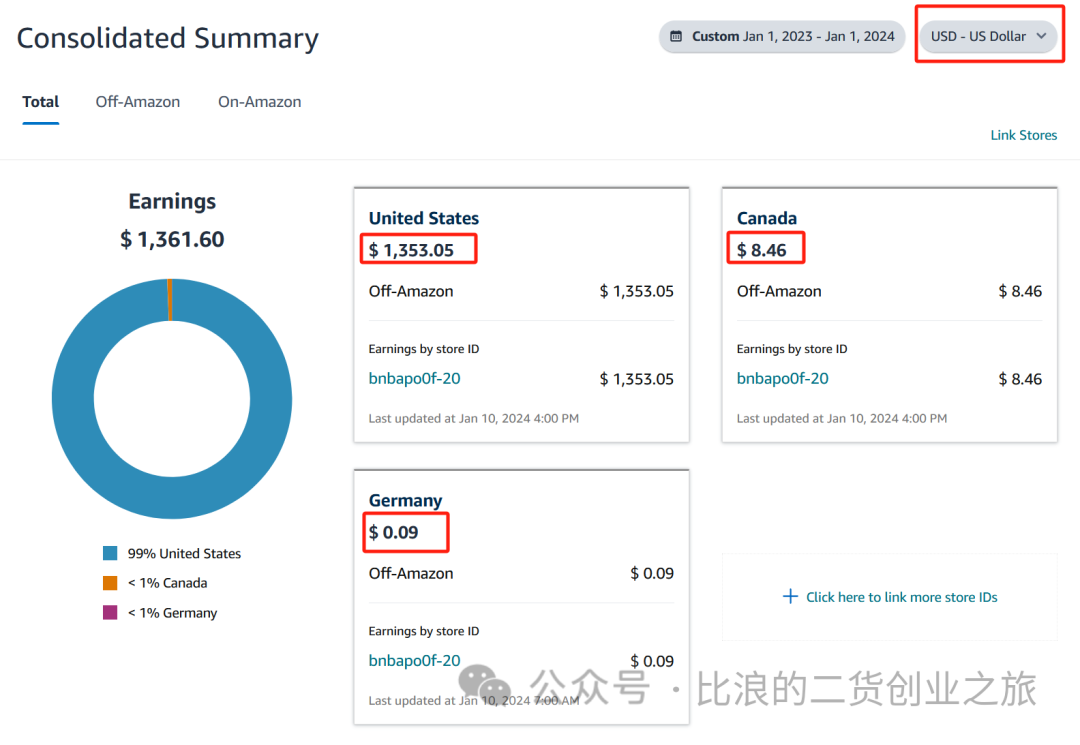The height and width of the screenshot is (745, 1080).
Task: Open the USD - US Dollar currency dropdown
Action: coord(988,36)
